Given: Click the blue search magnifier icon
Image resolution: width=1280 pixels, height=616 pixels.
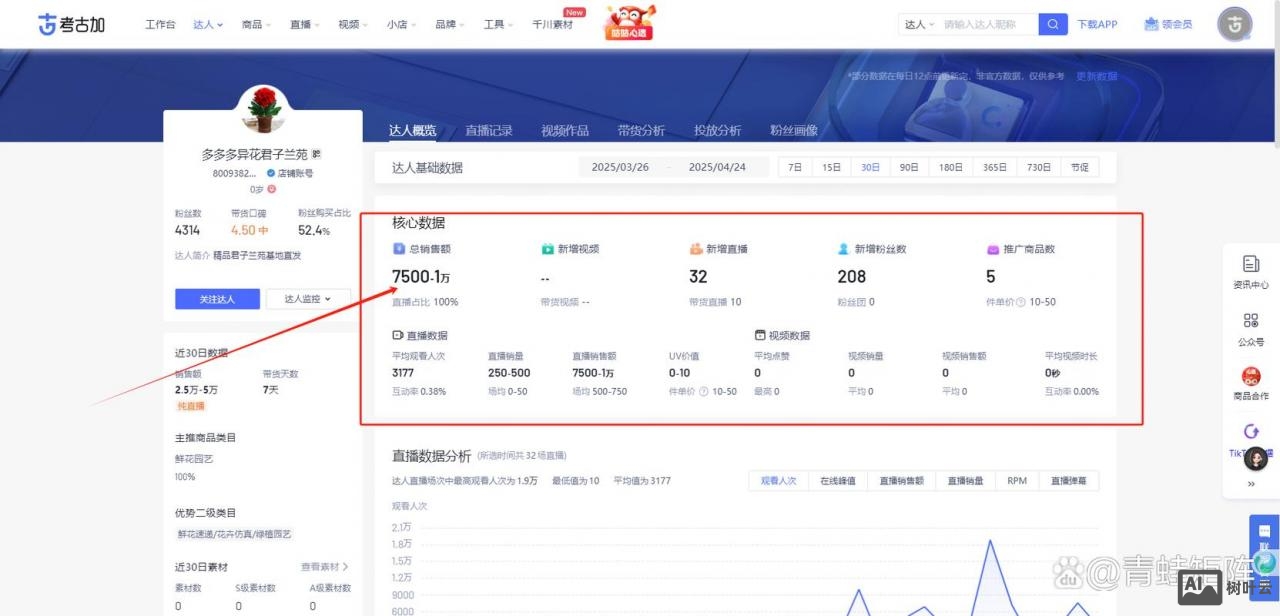Looking at the screenshot, I should click(x=1052, y=23).
